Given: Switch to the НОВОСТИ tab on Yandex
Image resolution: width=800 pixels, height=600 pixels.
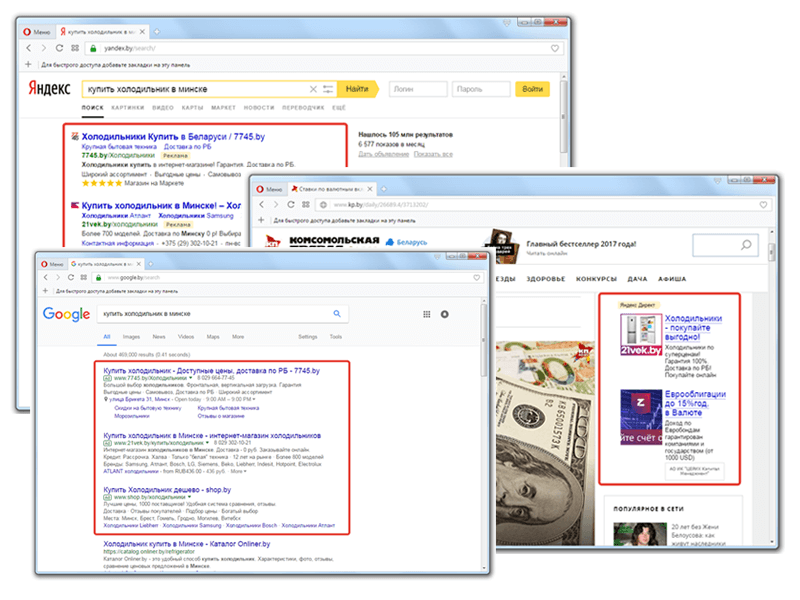Looking at the screenshot, I should 259,108.
